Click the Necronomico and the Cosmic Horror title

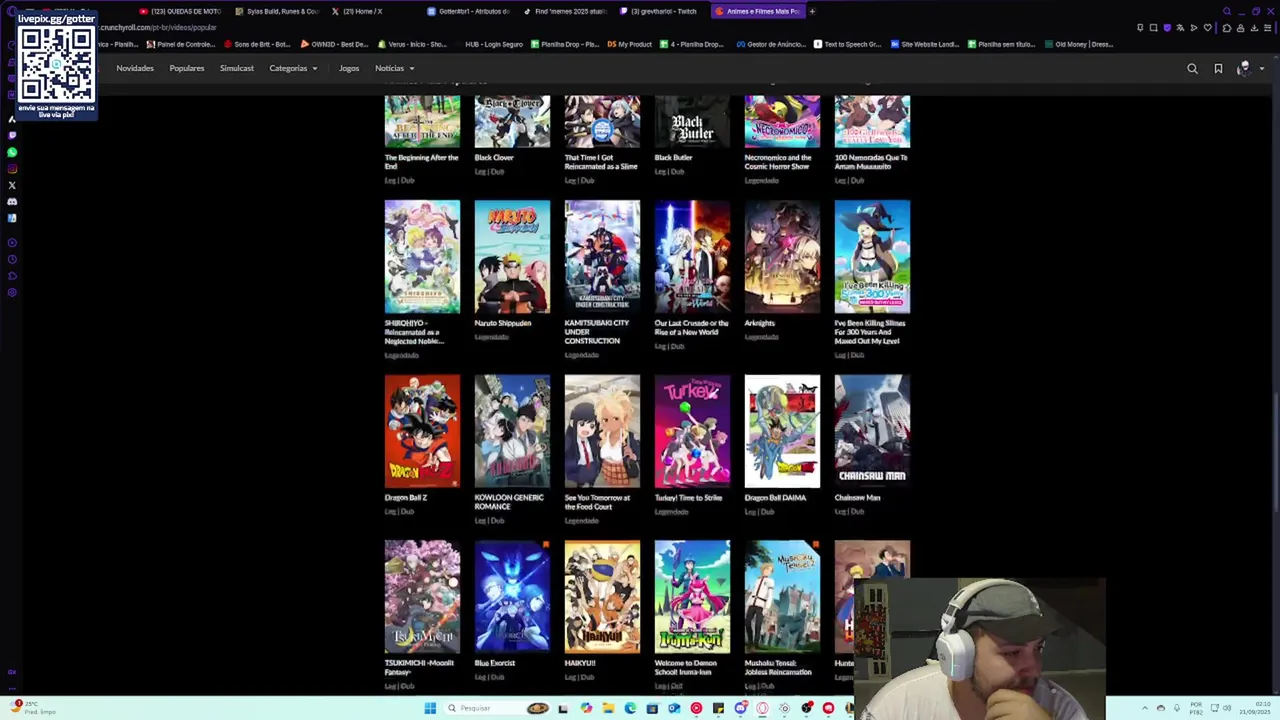778,162
